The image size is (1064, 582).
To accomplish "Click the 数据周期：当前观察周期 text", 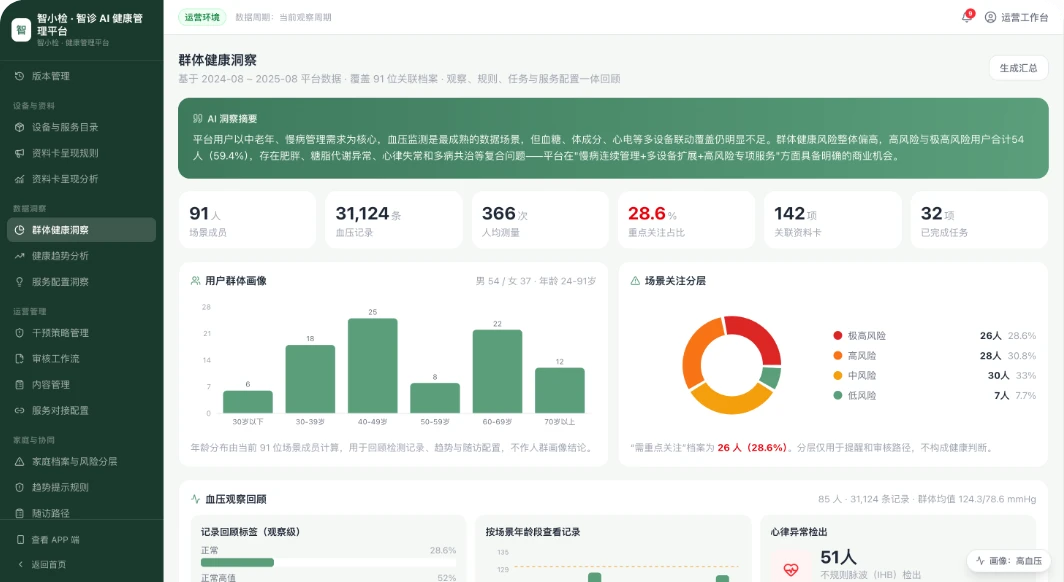I will pyautogui.click(x=283, y=17).
